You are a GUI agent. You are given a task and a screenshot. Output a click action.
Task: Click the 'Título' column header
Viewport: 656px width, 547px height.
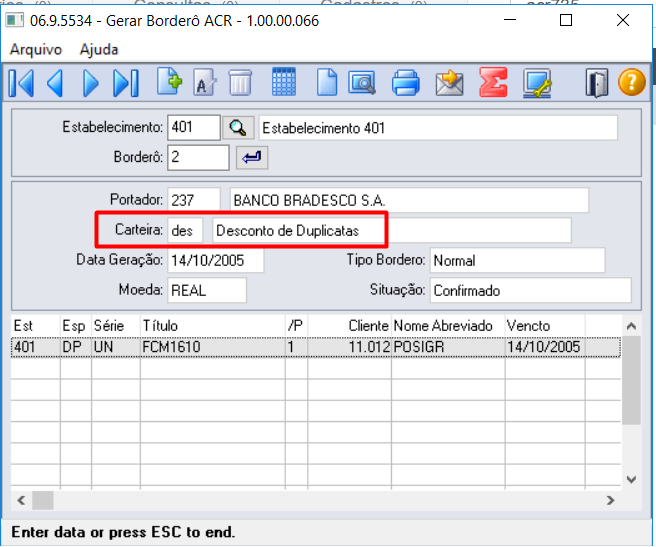coord(213,326)
